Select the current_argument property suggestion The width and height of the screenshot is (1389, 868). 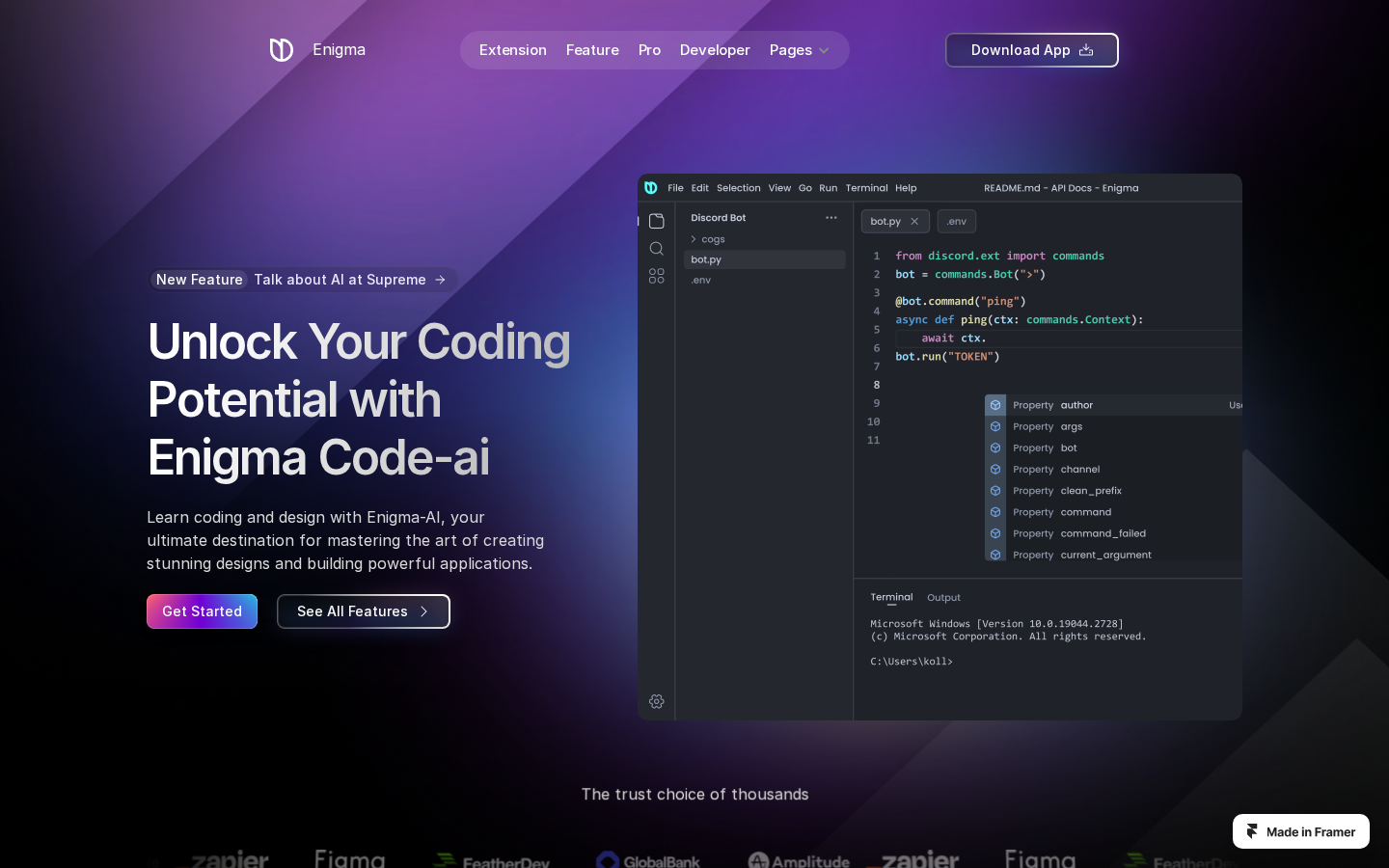click(1113, 555)
